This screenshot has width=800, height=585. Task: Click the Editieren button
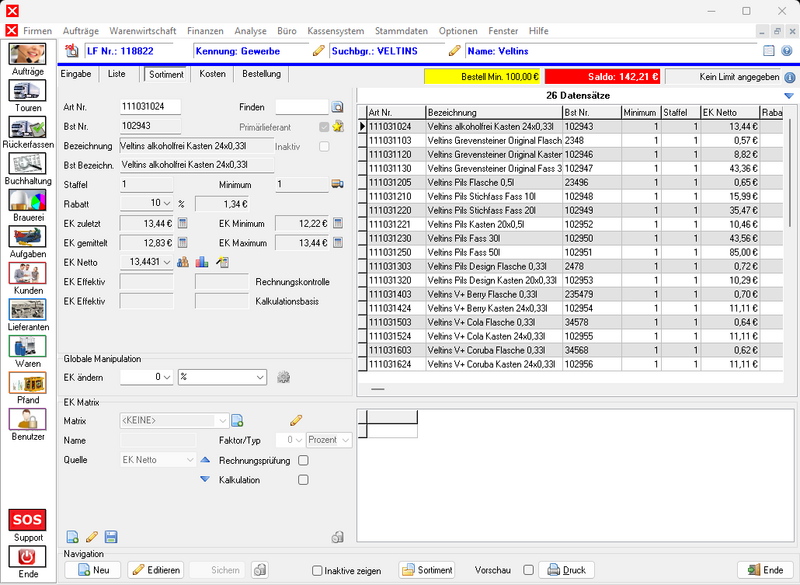[x=156, y=570]
